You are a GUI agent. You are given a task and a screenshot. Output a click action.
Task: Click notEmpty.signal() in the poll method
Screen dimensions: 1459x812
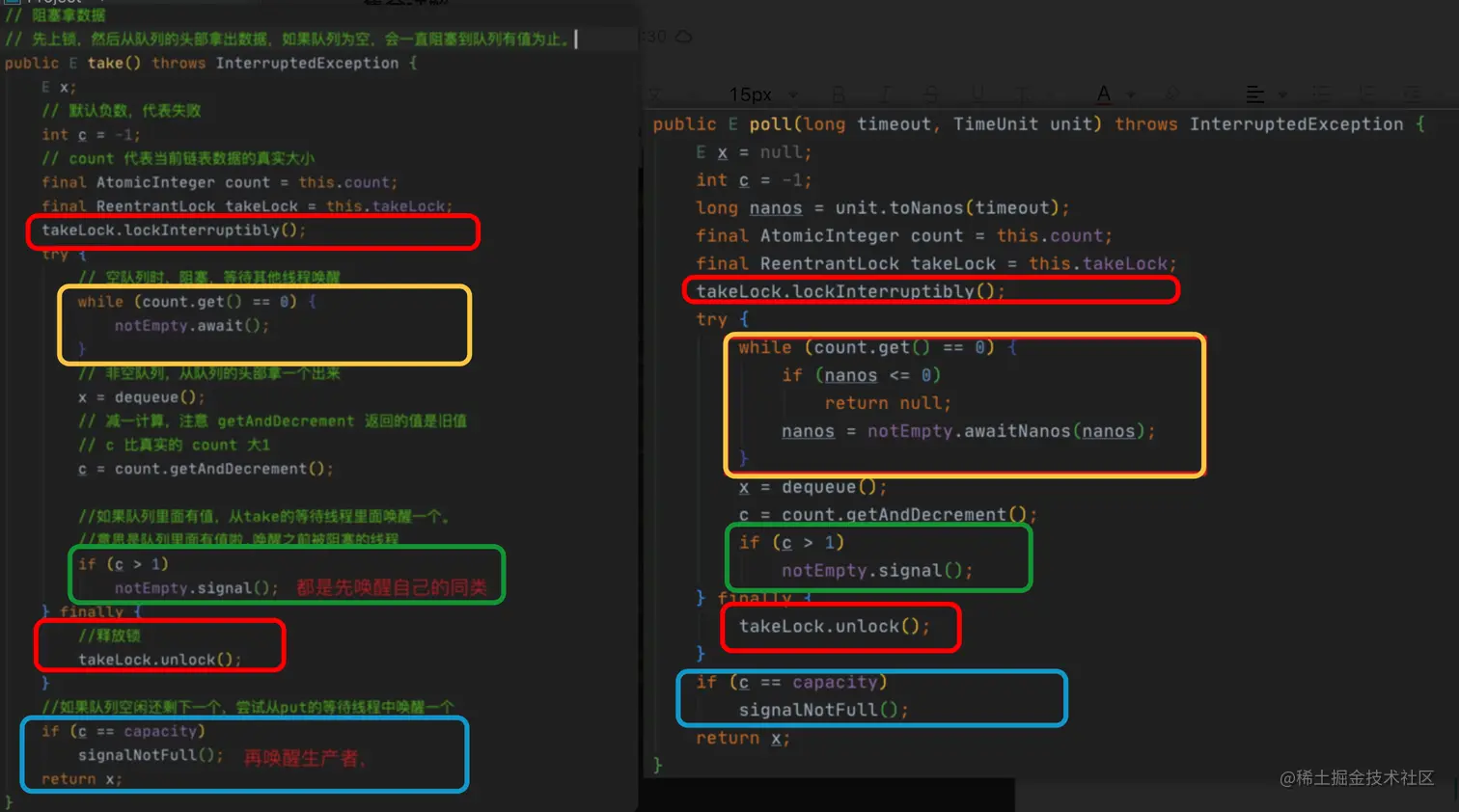pos(877,571)
